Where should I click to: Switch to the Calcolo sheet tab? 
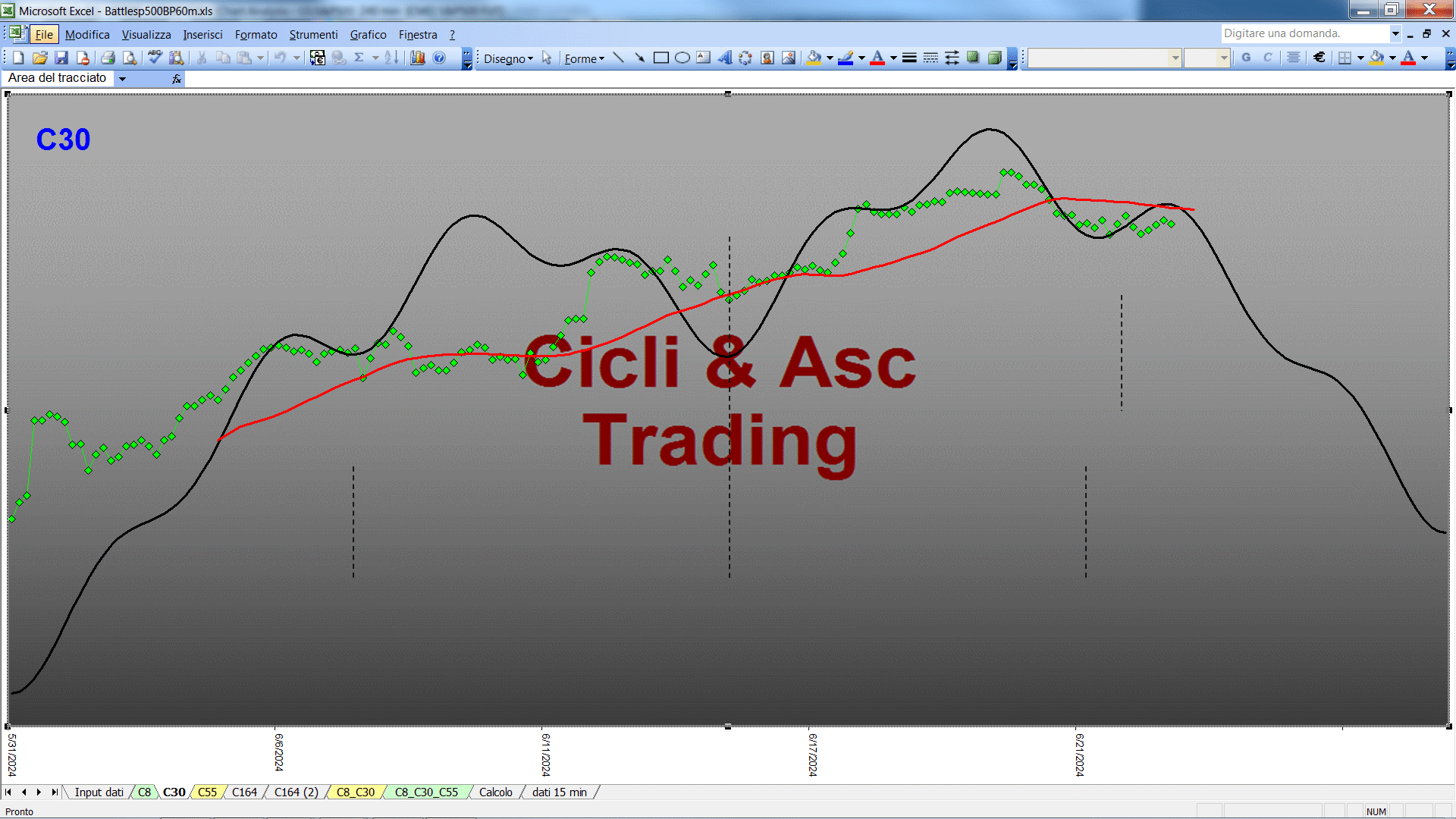[495, 792]
